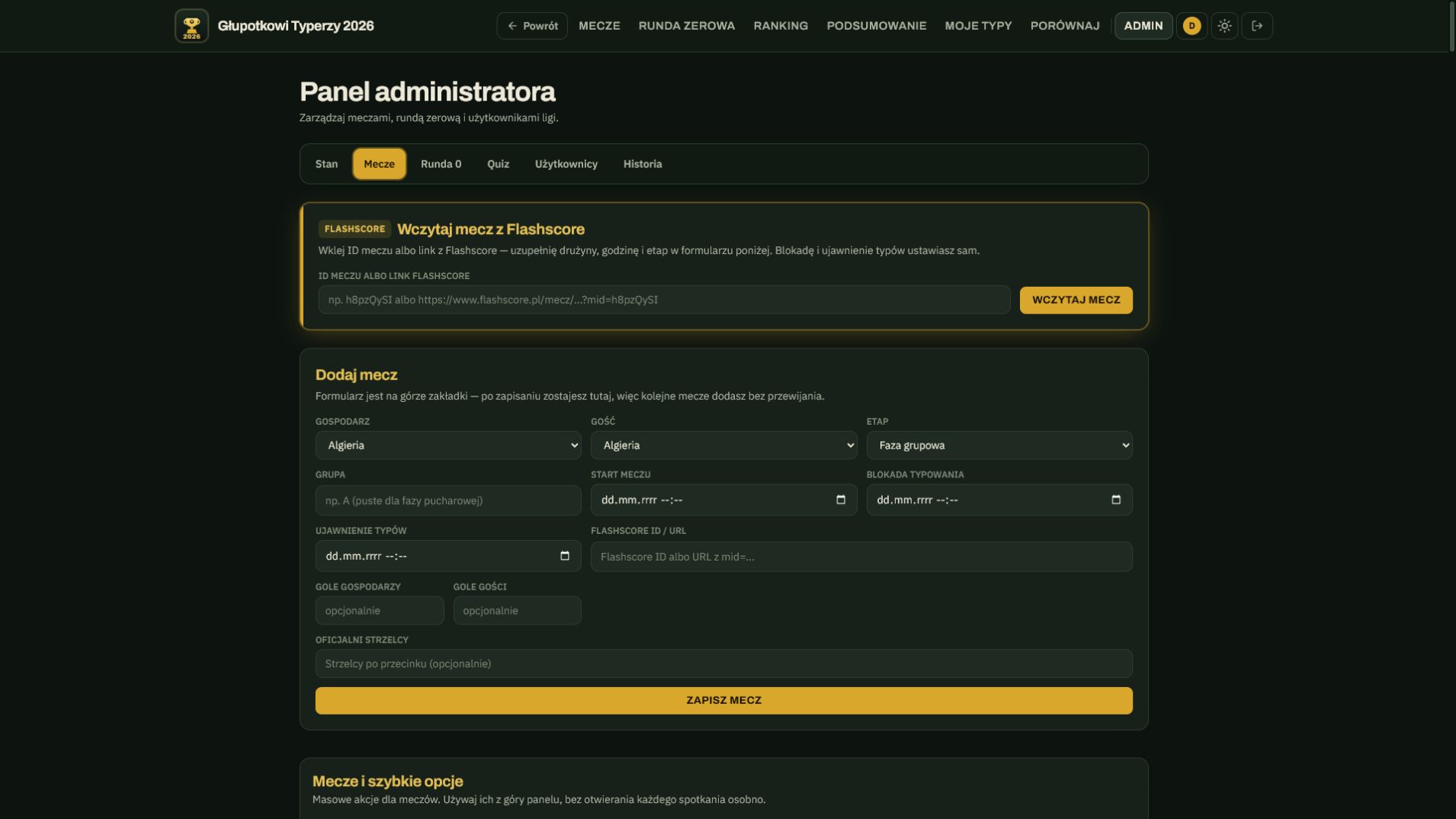
Task: Switch to the Runda 0 tab
Action: tap(441, 164)
